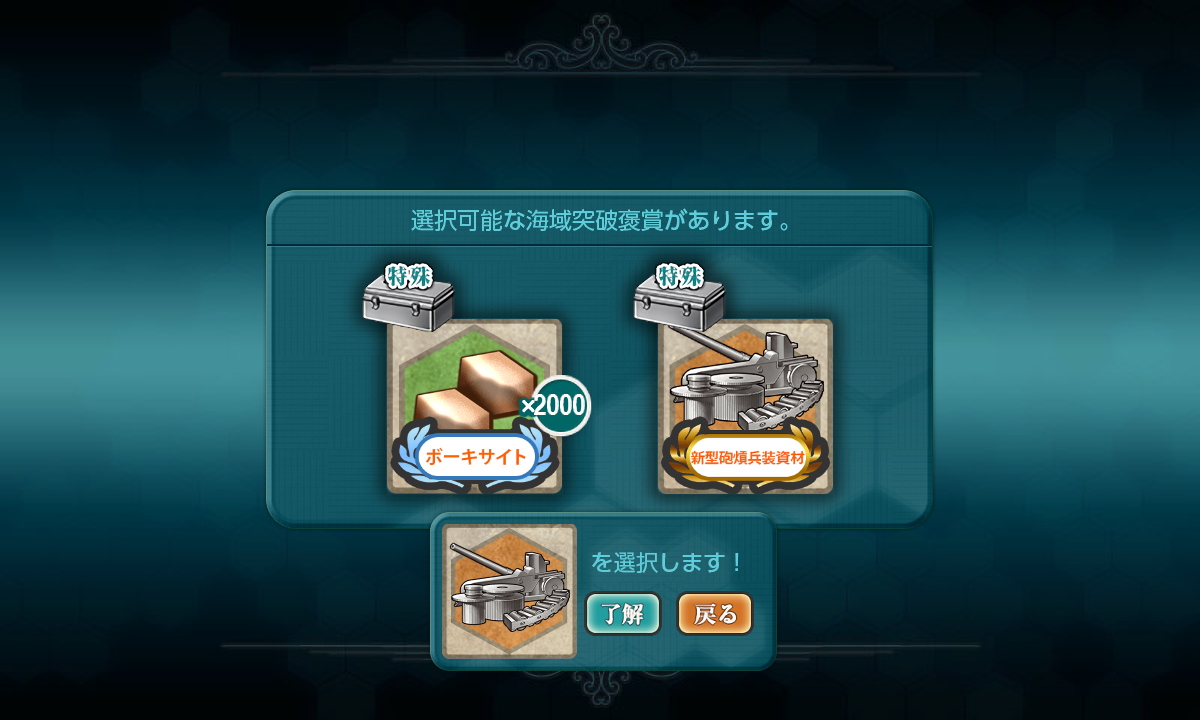Click the selected item preview thumbnail
Image resolution: width=1200 pixels, height=720 pixels.
click(x=510, y=591)
